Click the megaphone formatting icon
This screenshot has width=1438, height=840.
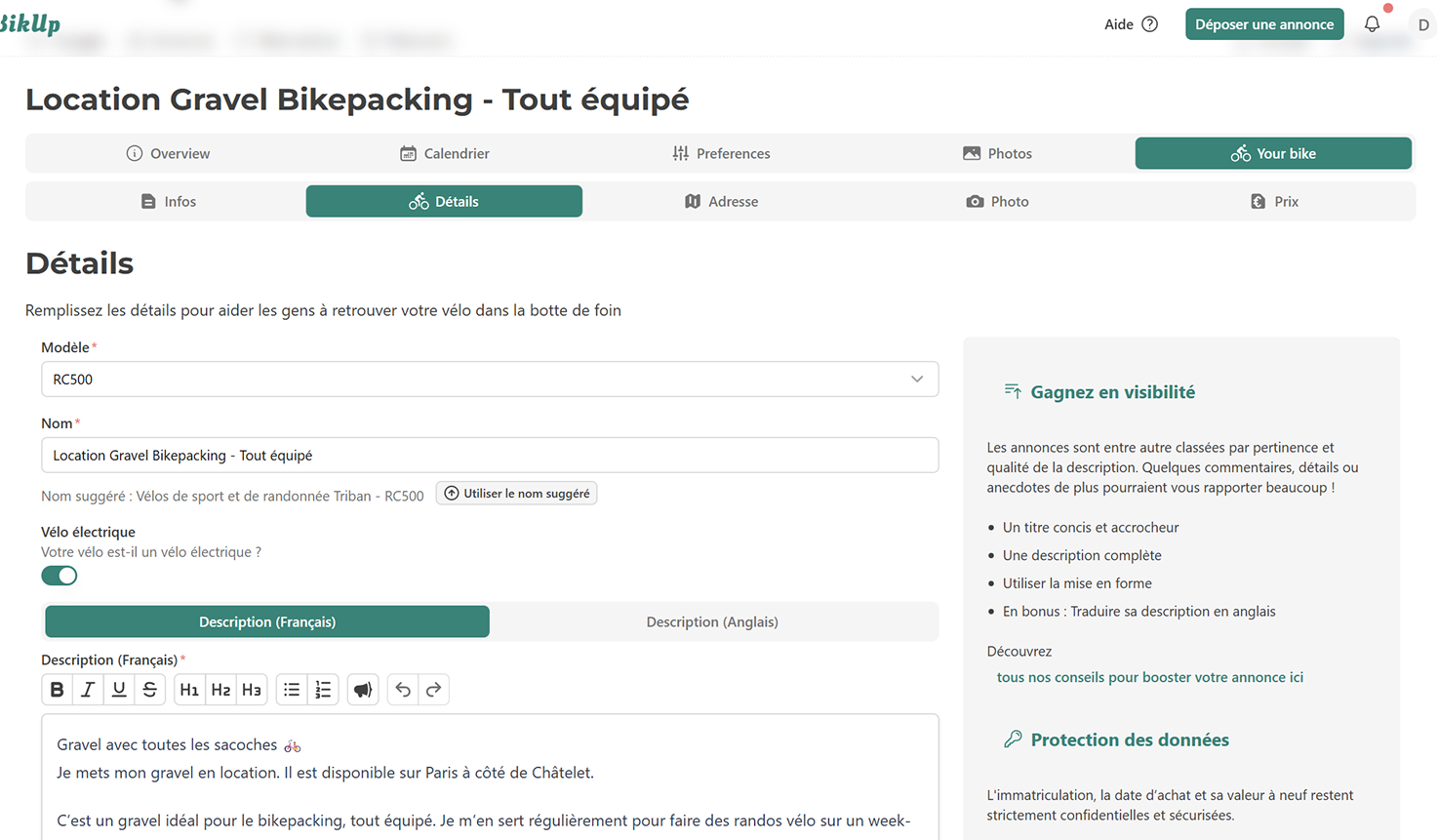pos(362,689)
